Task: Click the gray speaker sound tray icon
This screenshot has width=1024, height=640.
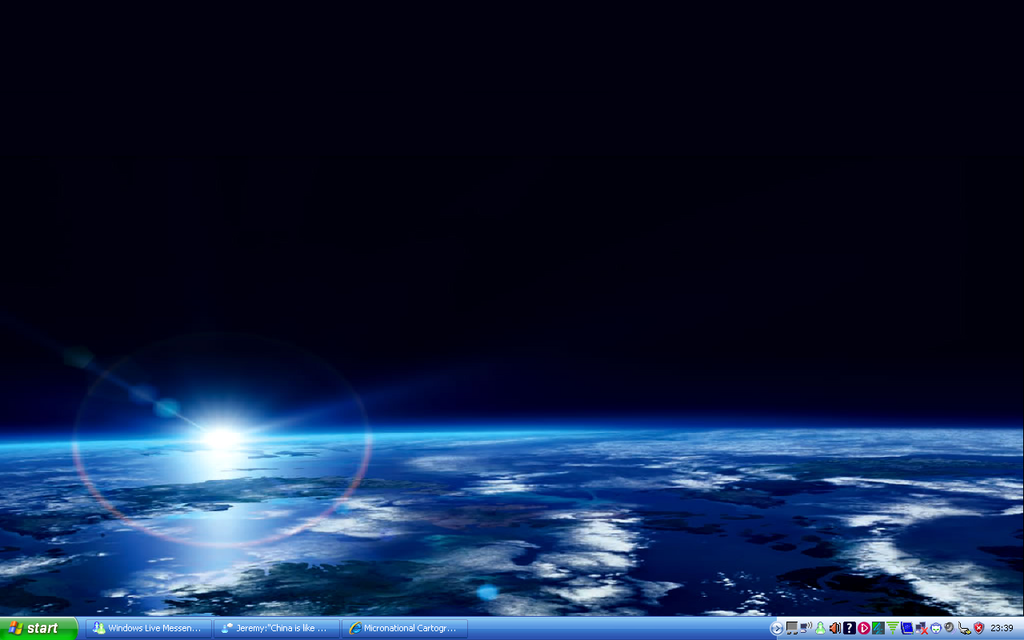Action: click(949, 628)
